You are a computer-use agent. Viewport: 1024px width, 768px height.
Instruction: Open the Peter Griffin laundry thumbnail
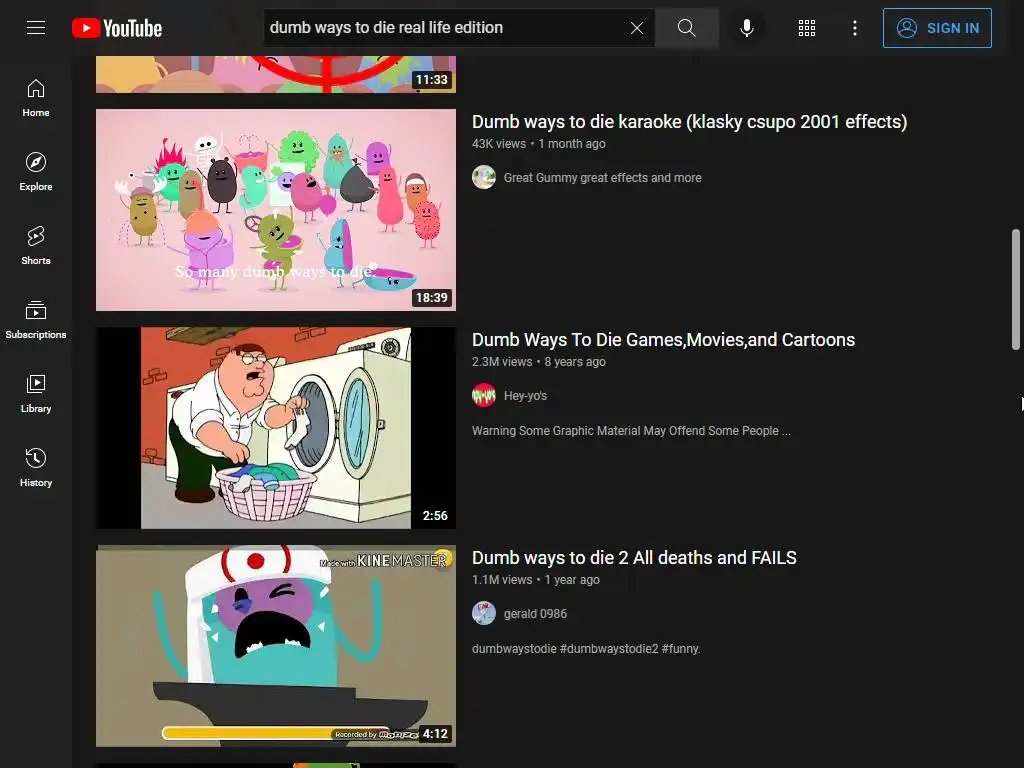tap(276, 428)
